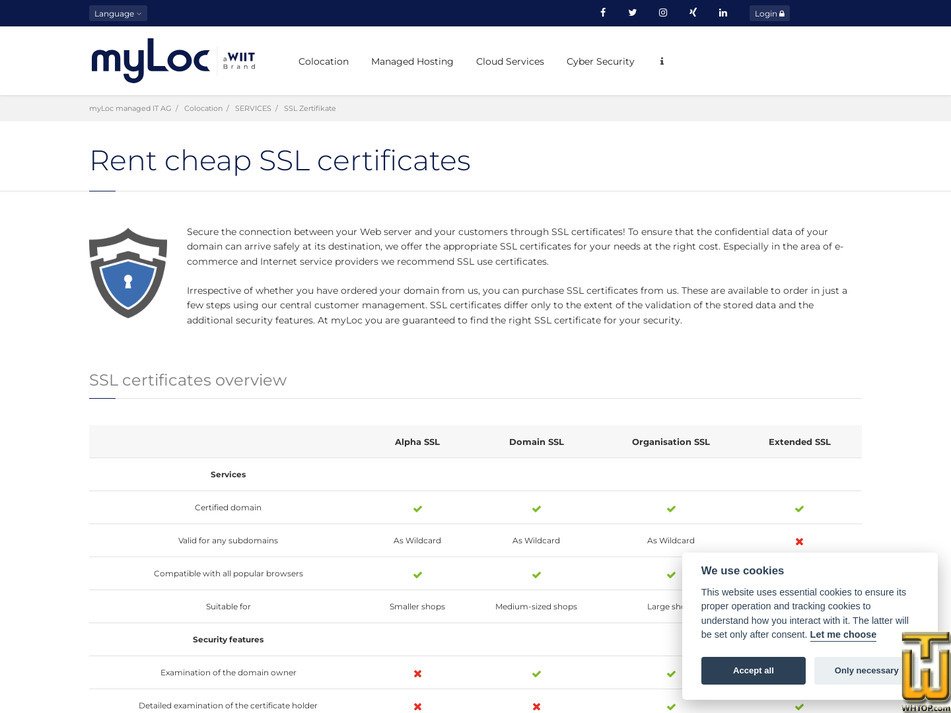Click Domain SSL certificate holder red cross
Viewport: 951px width, 713px height.
point(536,706)
